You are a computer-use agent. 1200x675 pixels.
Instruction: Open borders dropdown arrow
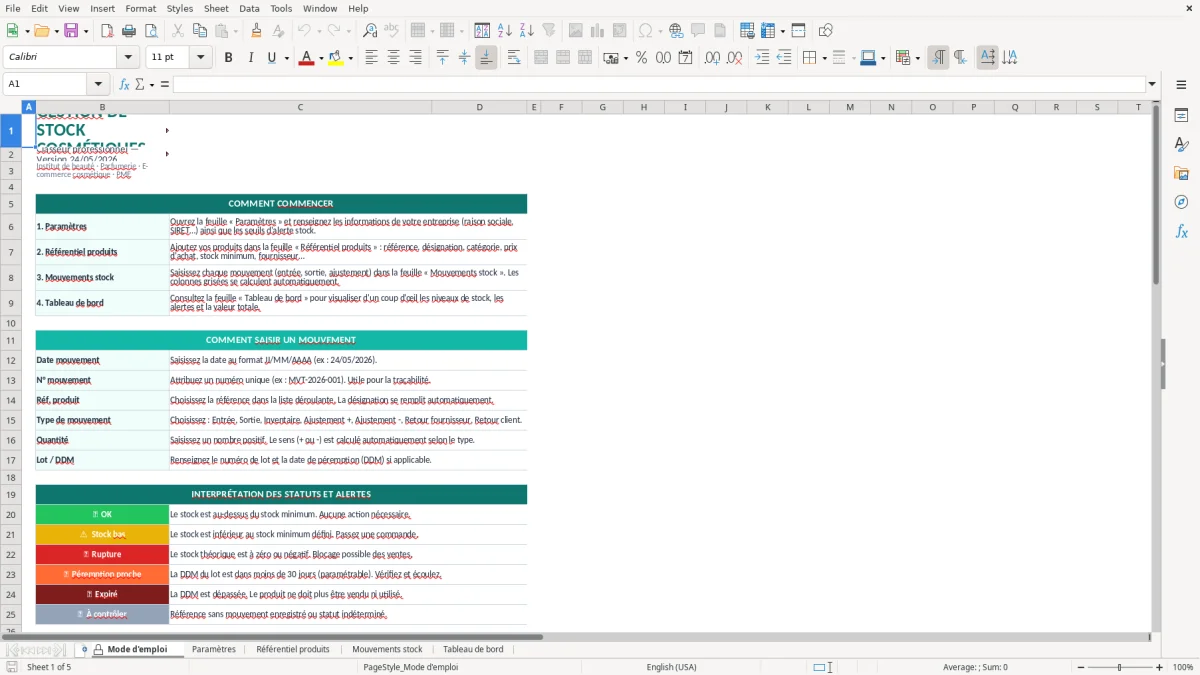point(823,58)
